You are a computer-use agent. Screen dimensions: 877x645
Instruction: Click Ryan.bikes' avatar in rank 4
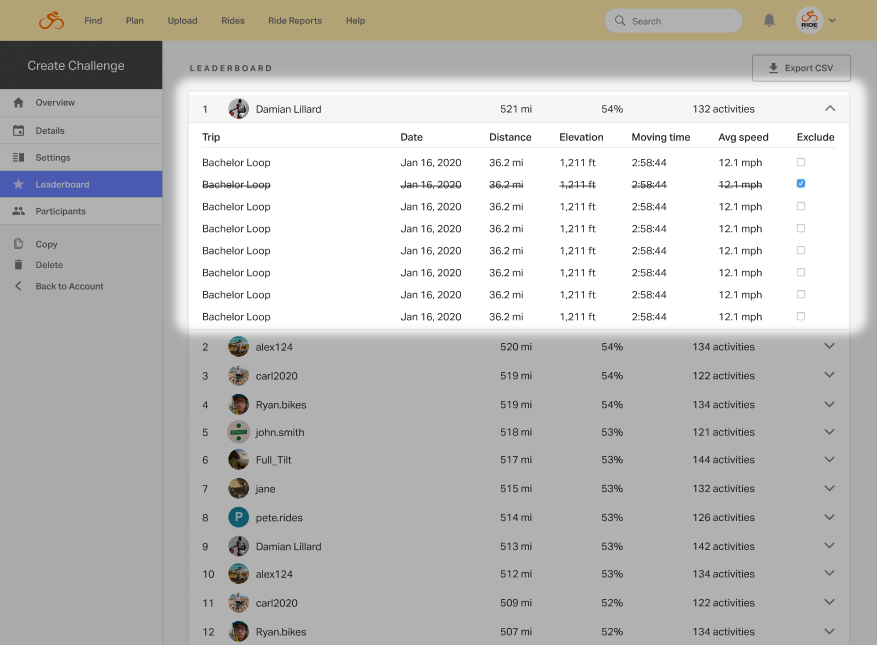click(x=238, y=404)
